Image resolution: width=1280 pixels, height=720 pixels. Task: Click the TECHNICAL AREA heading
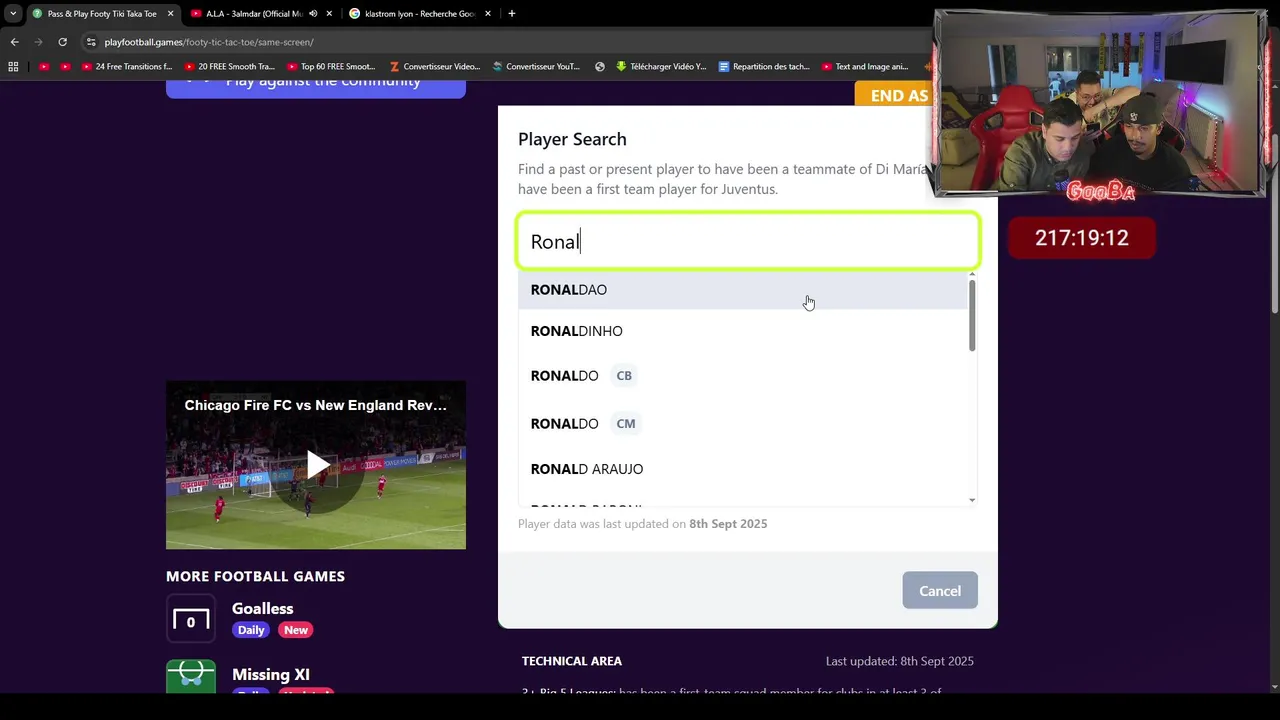pyautogui.click(x=572, y=661)
